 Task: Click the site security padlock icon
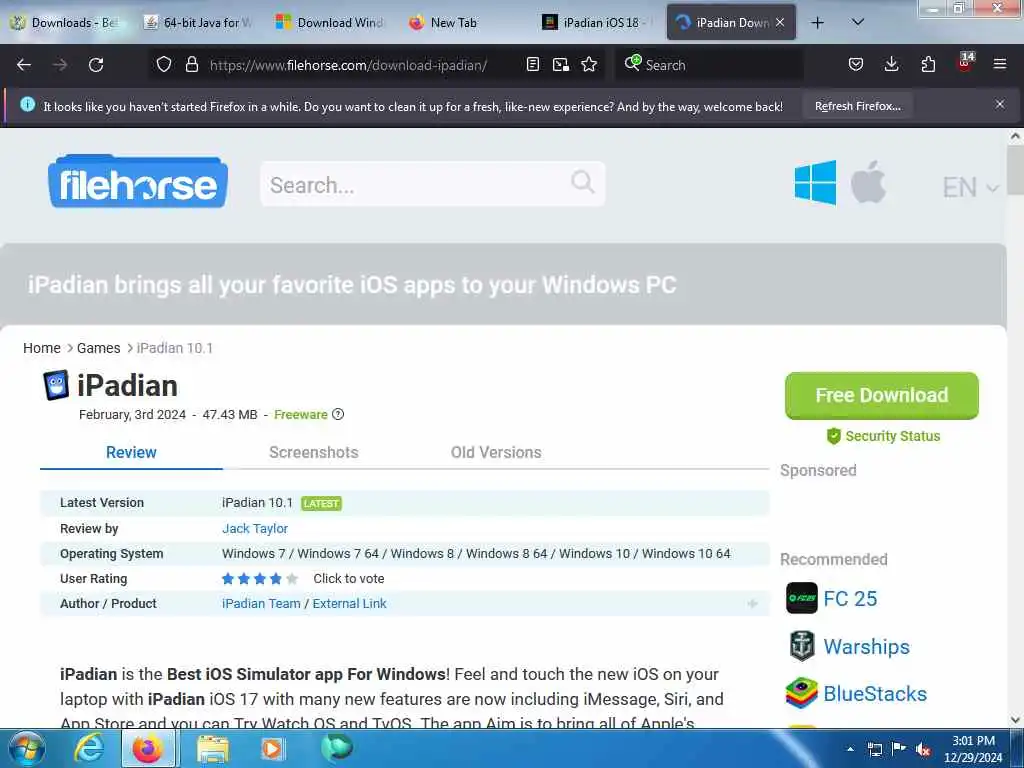pyautogui.click(x=191, y=64)
